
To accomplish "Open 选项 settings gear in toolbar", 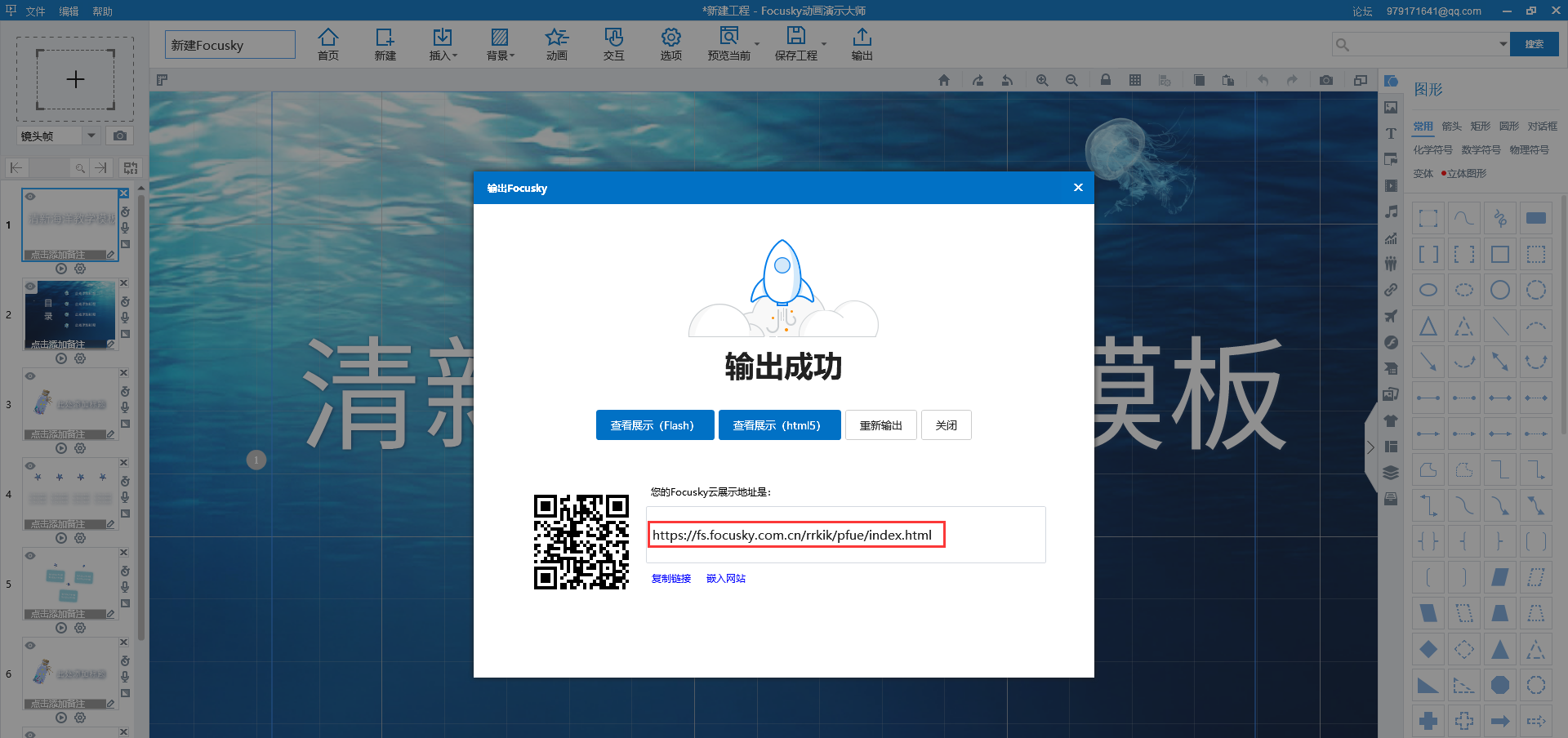I will 671,44.
